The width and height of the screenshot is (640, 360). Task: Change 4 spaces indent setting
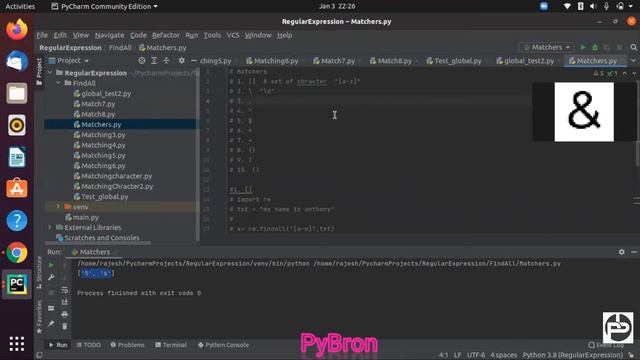point(504,355)
